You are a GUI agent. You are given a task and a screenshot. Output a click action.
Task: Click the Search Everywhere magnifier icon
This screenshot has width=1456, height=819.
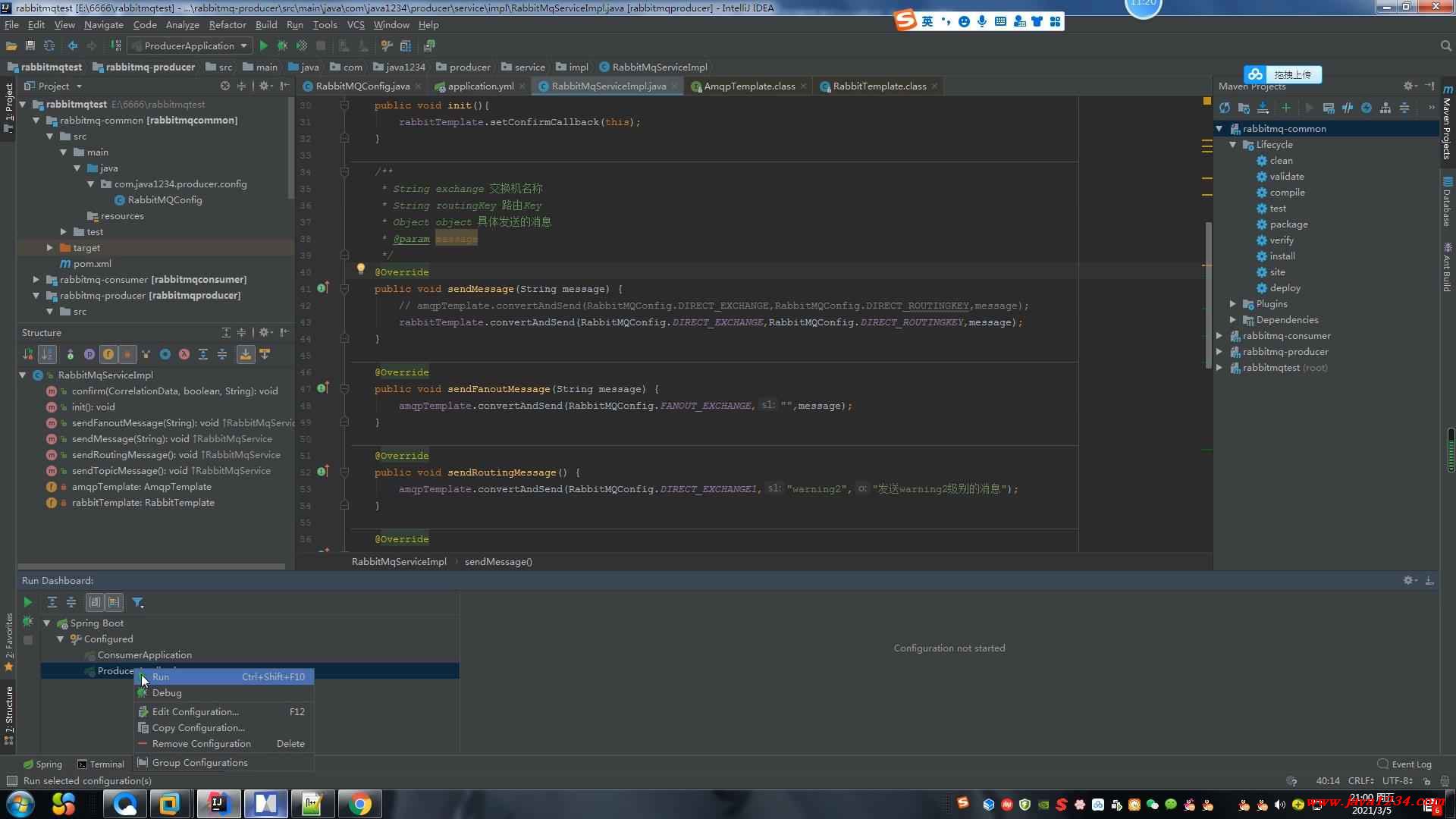click(x=1445, y=45)
